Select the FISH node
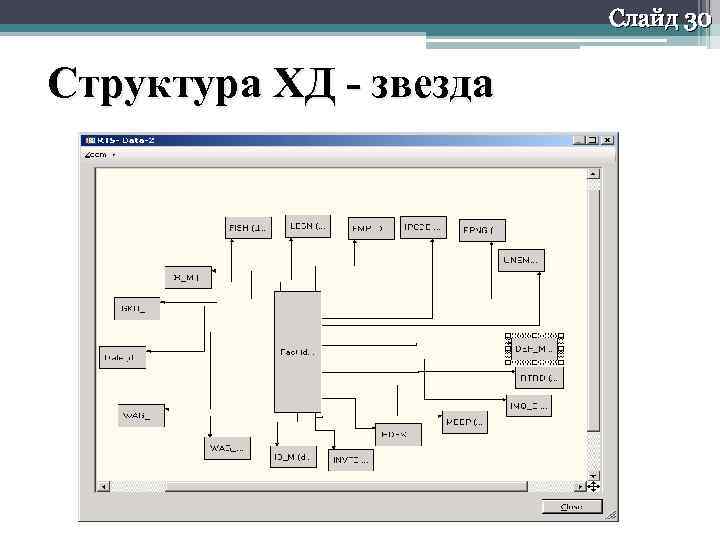The height and width of the screenshot is (540, 720). click(x=248, y=228)
